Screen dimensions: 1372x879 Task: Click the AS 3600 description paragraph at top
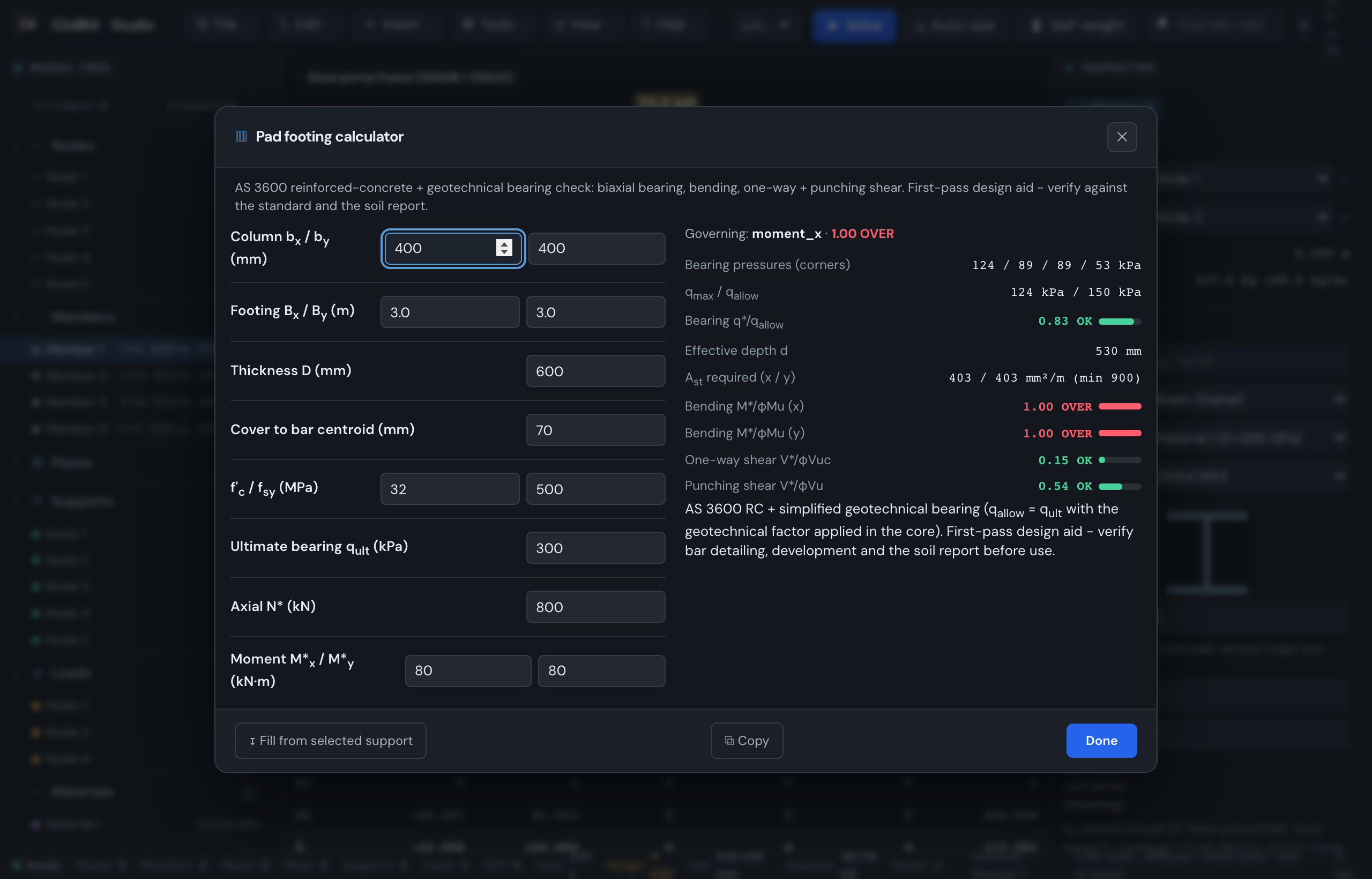pos(681,196)
